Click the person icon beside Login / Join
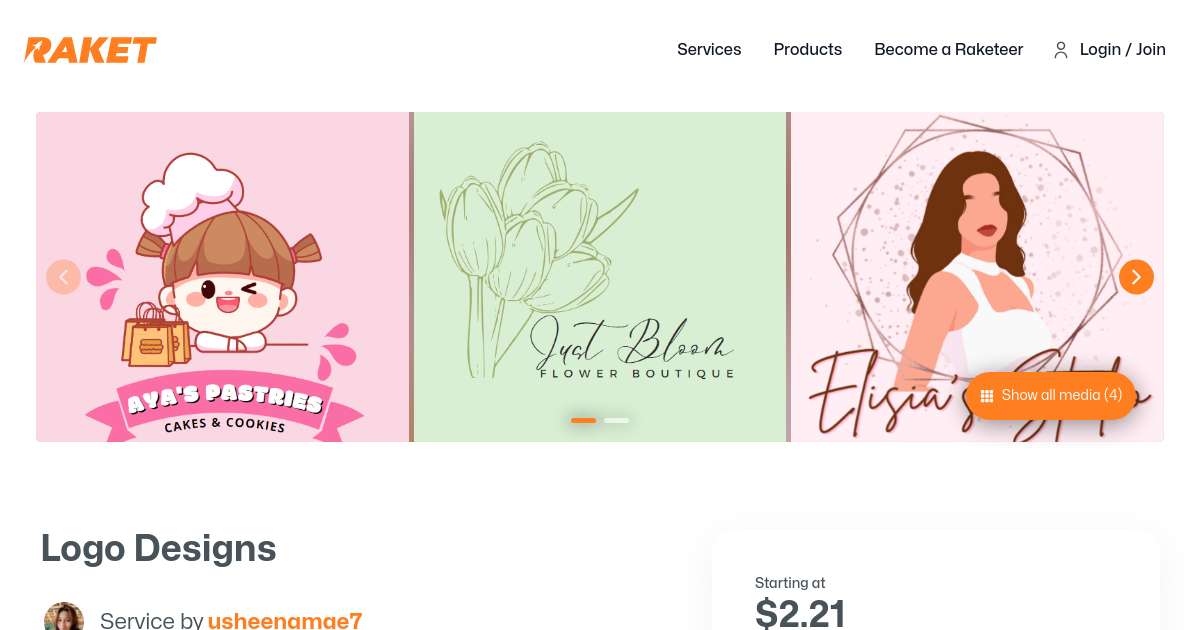The image size is (1200, 630). [1061, 50]
